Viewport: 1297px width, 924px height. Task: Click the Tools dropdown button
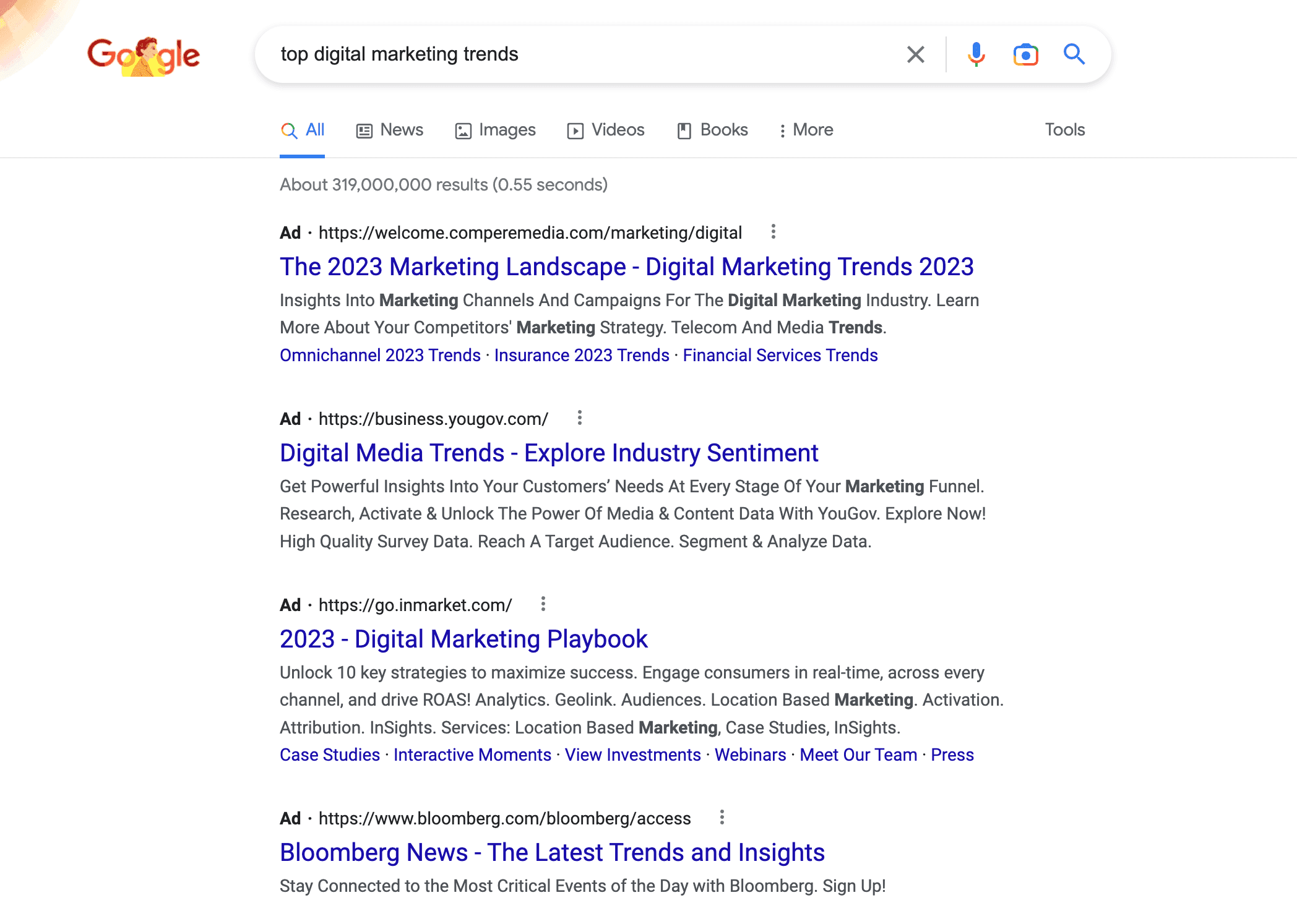(x=1064, y=130)
